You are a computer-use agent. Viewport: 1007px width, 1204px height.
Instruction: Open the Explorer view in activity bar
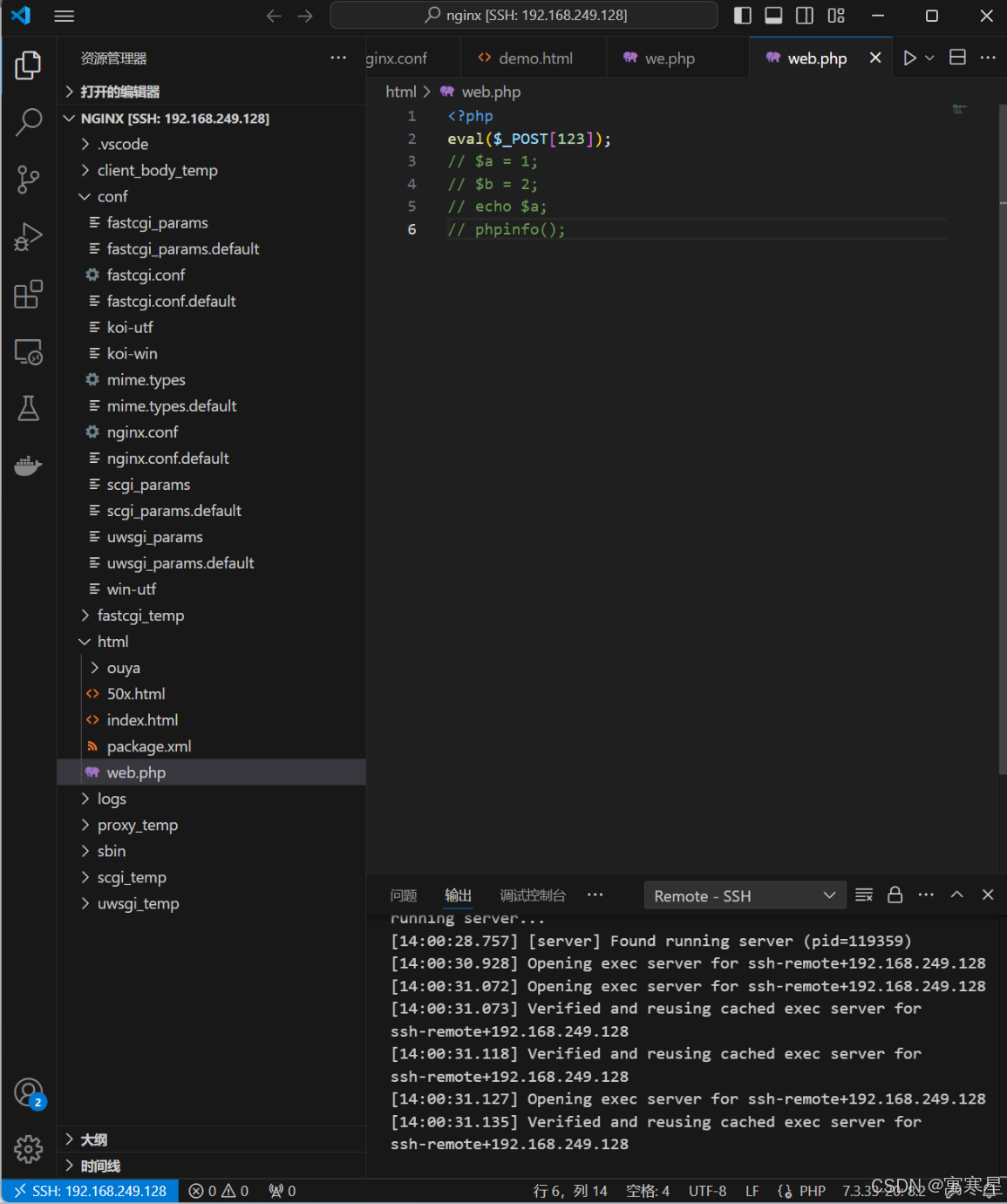coord(28,65)
